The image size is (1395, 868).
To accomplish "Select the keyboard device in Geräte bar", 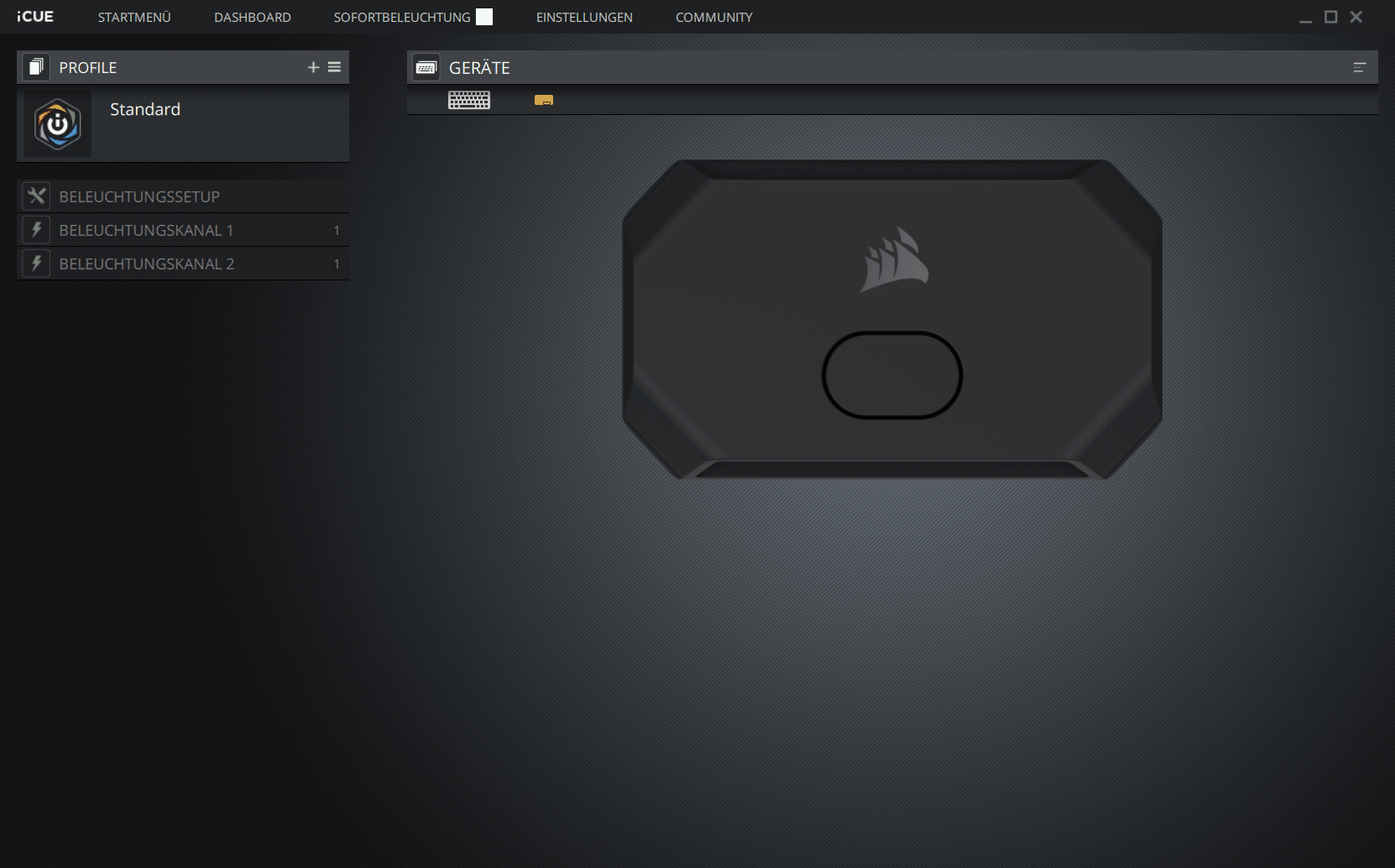I will pos(469,101).
